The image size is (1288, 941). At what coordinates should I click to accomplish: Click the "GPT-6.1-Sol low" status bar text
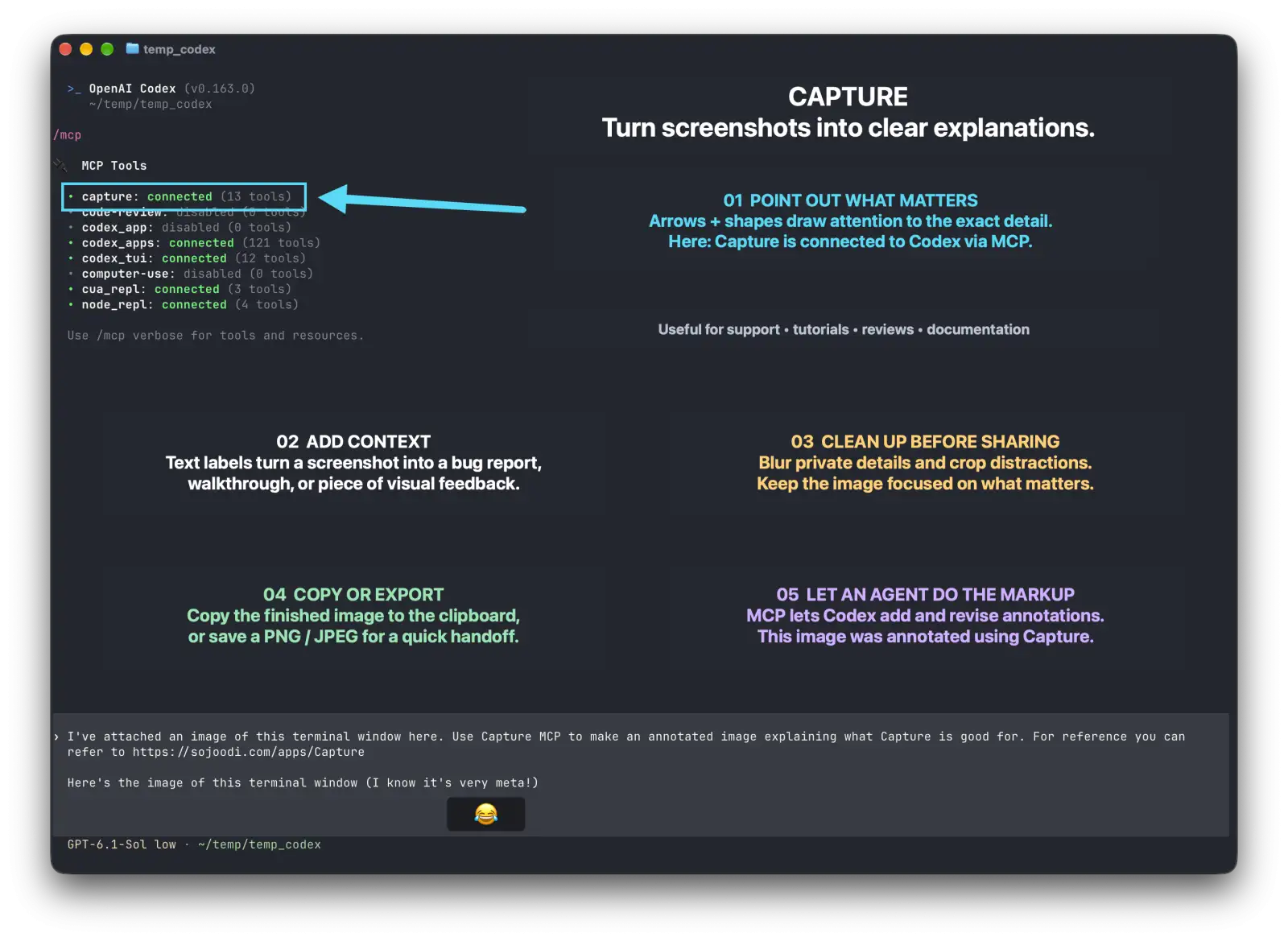122,844
